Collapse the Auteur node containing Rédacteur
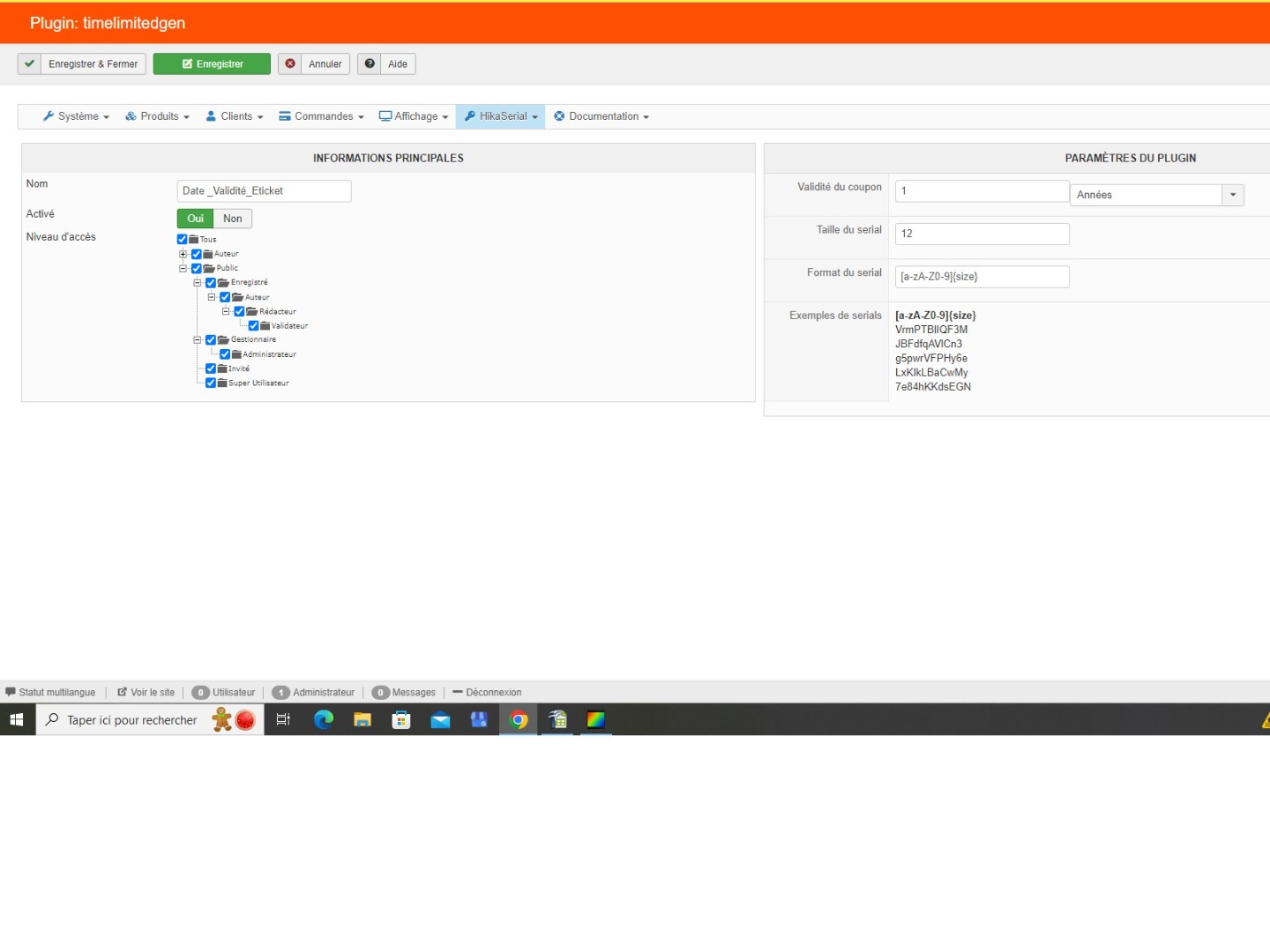Image resolution: width=1270 pixels, height=952 pixels. click(212, 297)
